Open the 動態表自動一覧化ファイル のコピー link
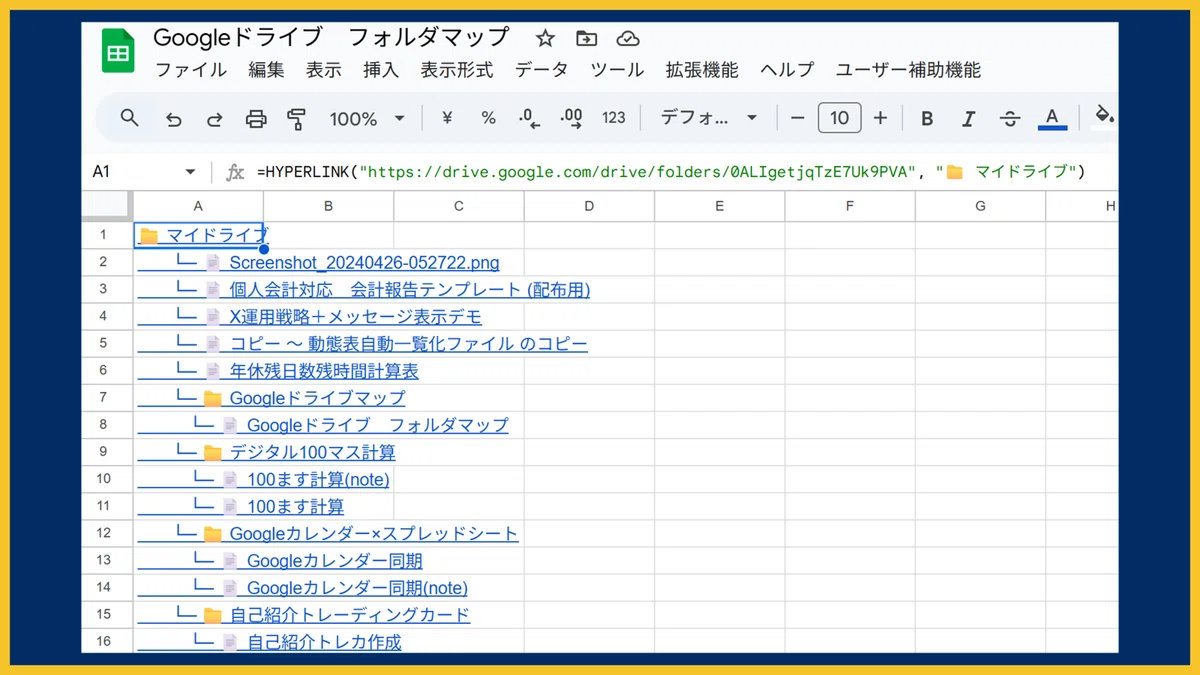 [x=409, y=344]
